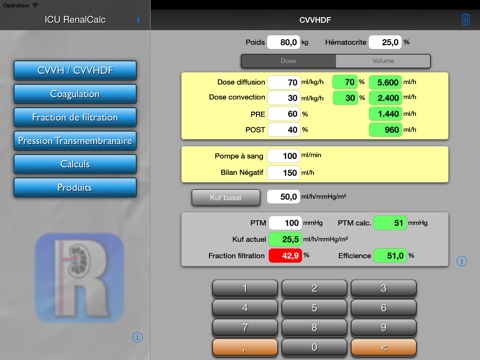Open the info icon beside ICU RenalCalc title
The height and width of the screenshot is (360, 480).
[x=138, y=19]
